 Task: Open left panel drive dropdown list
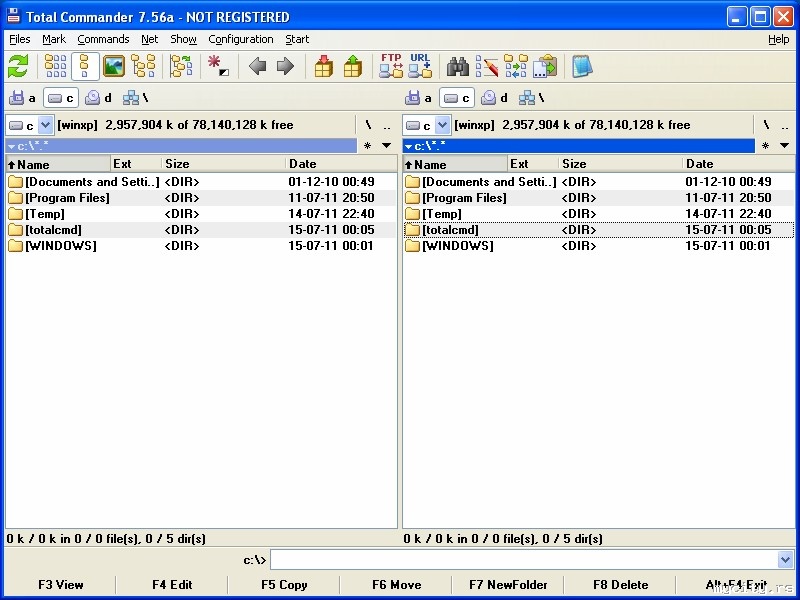coord(45,125)
